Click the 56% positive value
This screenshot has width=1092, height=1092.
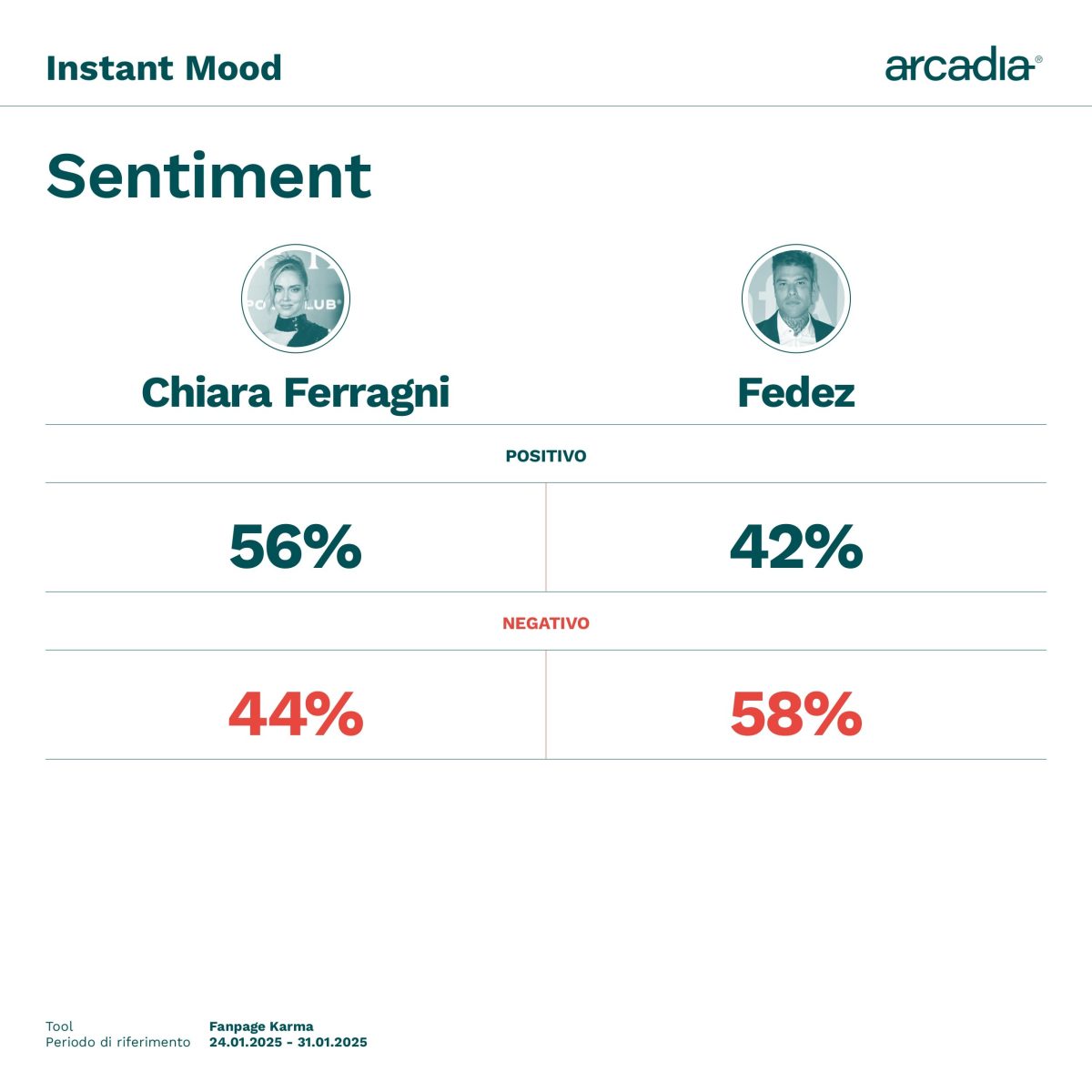pyautogui.click(x=296, y=546)
